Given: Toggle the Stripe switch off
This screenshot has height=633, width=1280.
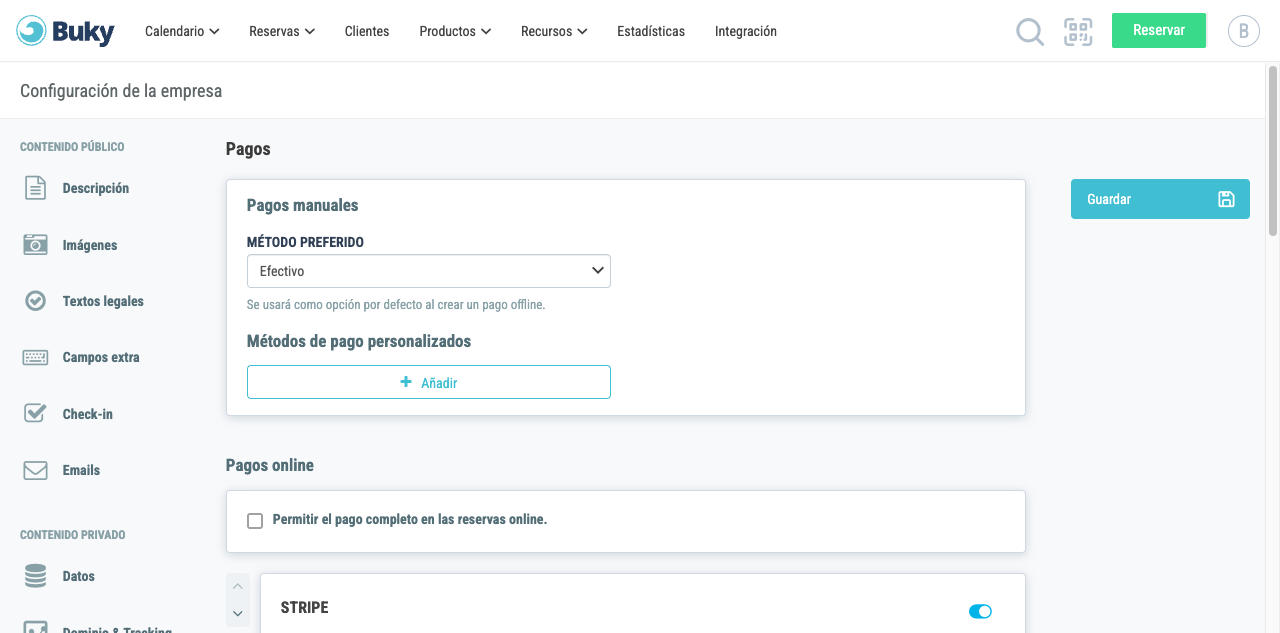Looking at the screenshot, I should pyautogui.click(x=980, y=611).
